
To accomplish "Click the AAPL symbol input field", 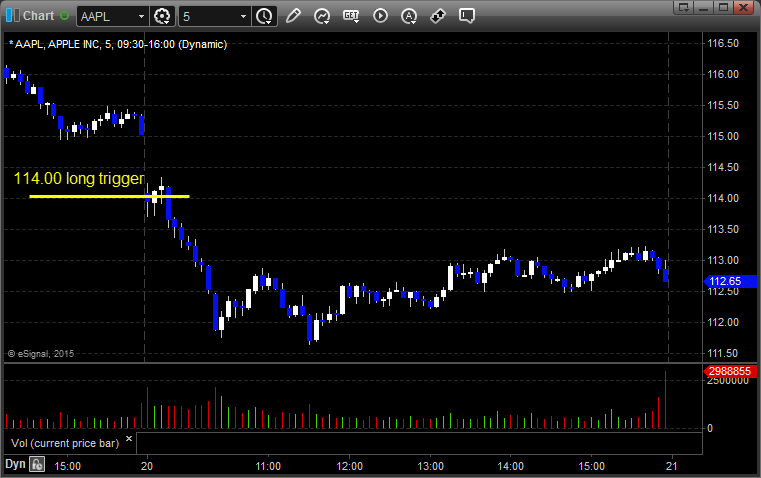I will [107, 16].
